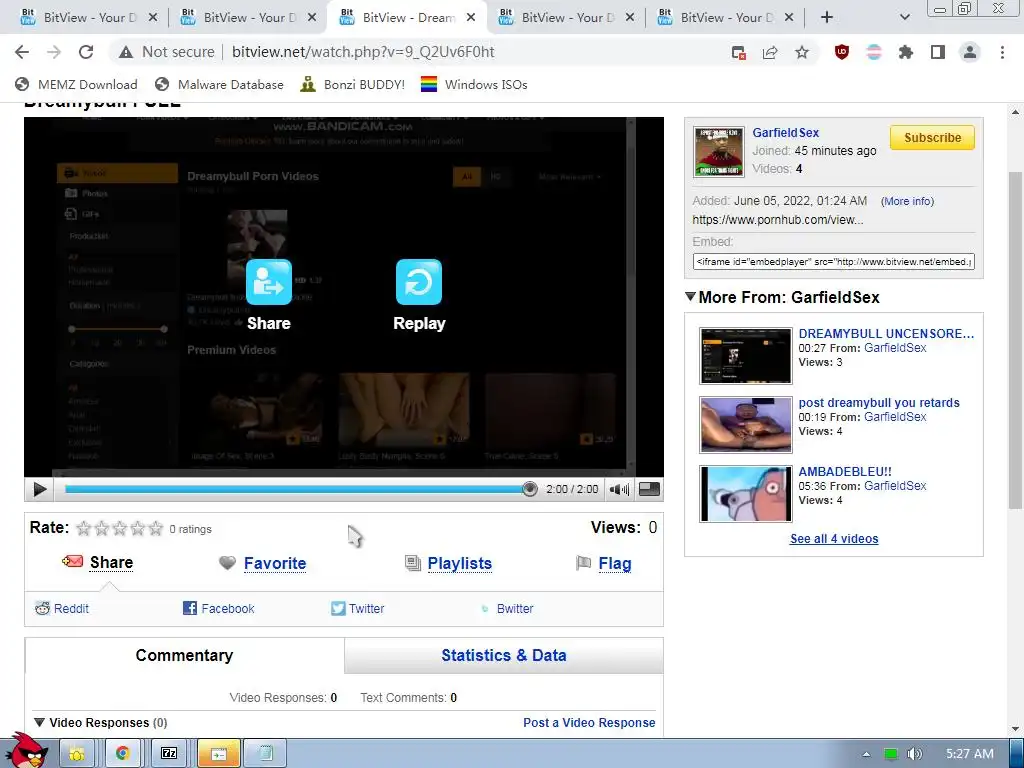Bookmark this page with the star icon
The width and height of the screenshot is (1024, 768).
[x=802, y=52]
